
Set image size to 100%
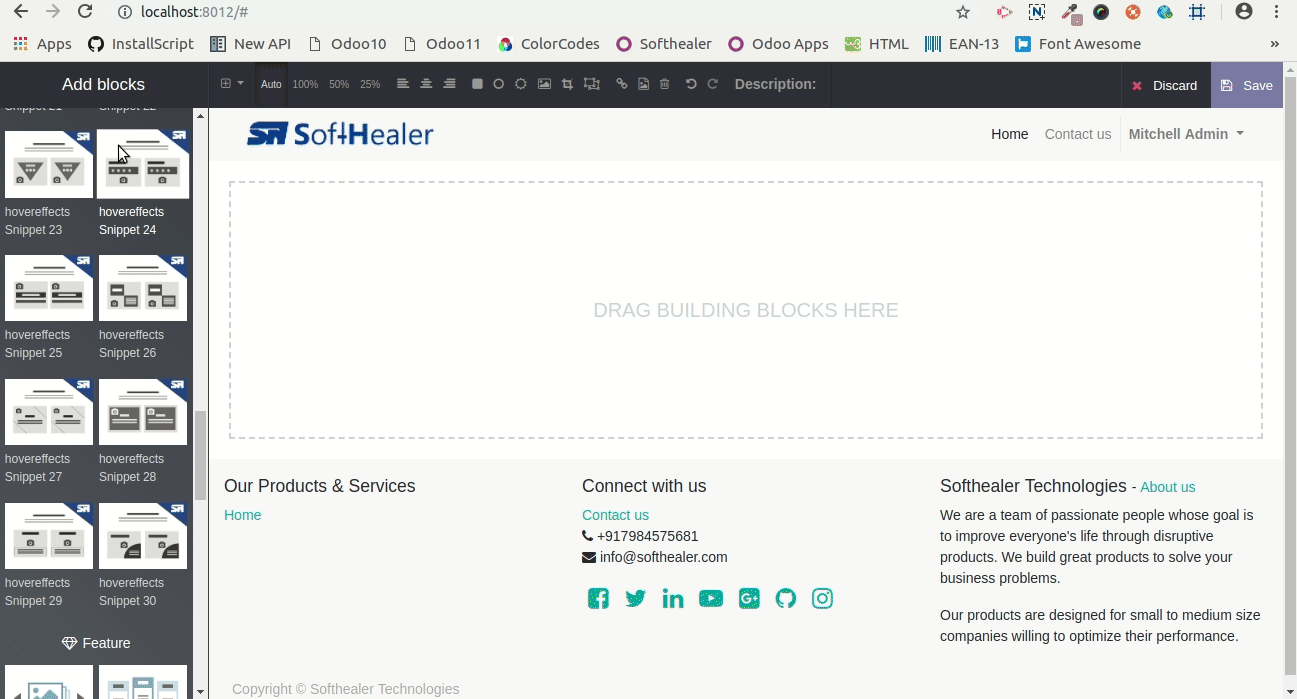[x=305, y=85]
